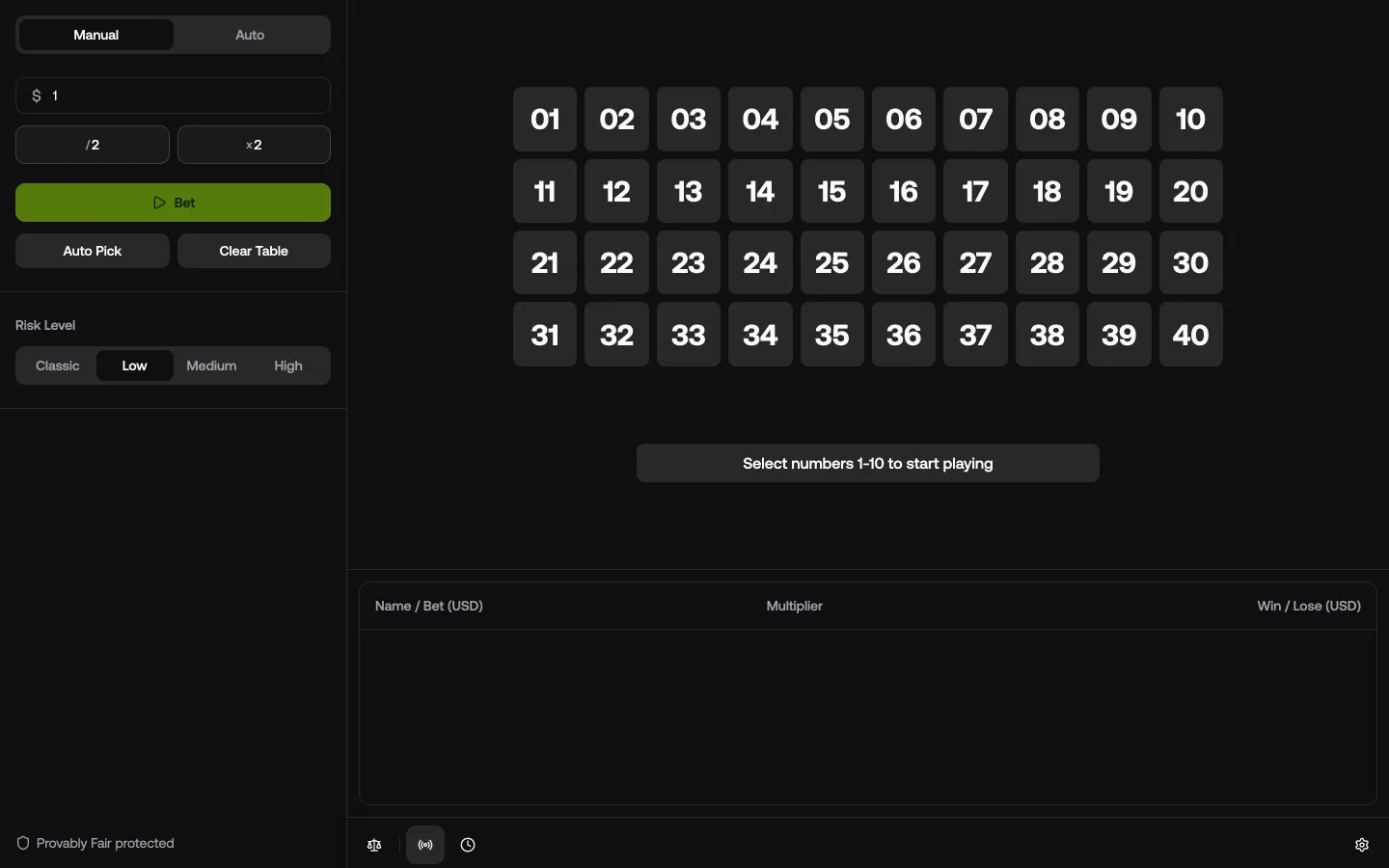Select keno number 40
The height and width of the screenshot is (868, 1389).
pyautogui.click(x=1191, y=335)
